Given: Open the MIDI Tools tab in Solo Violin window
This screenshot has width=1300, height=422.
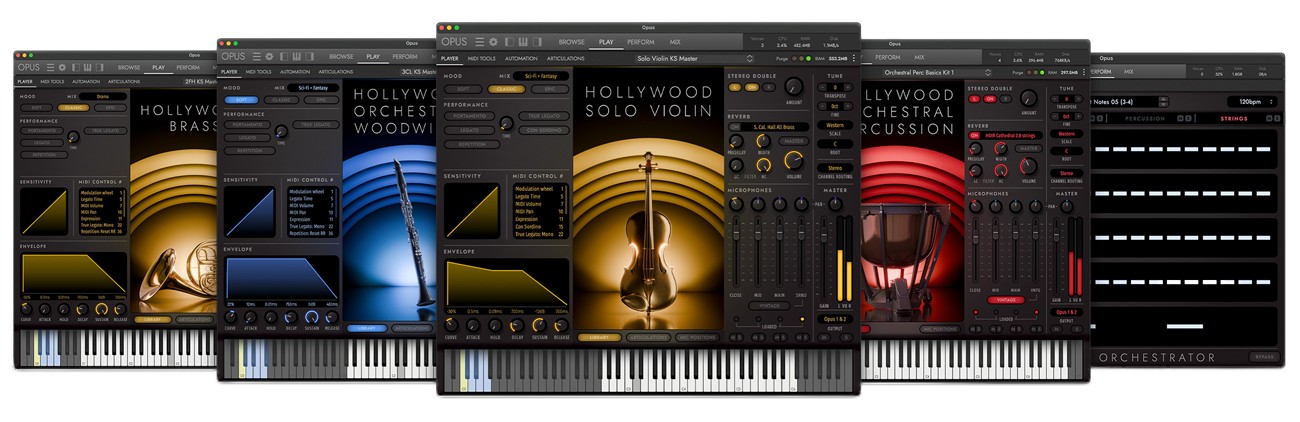Looking at the screenshot, I should [482, 58].
